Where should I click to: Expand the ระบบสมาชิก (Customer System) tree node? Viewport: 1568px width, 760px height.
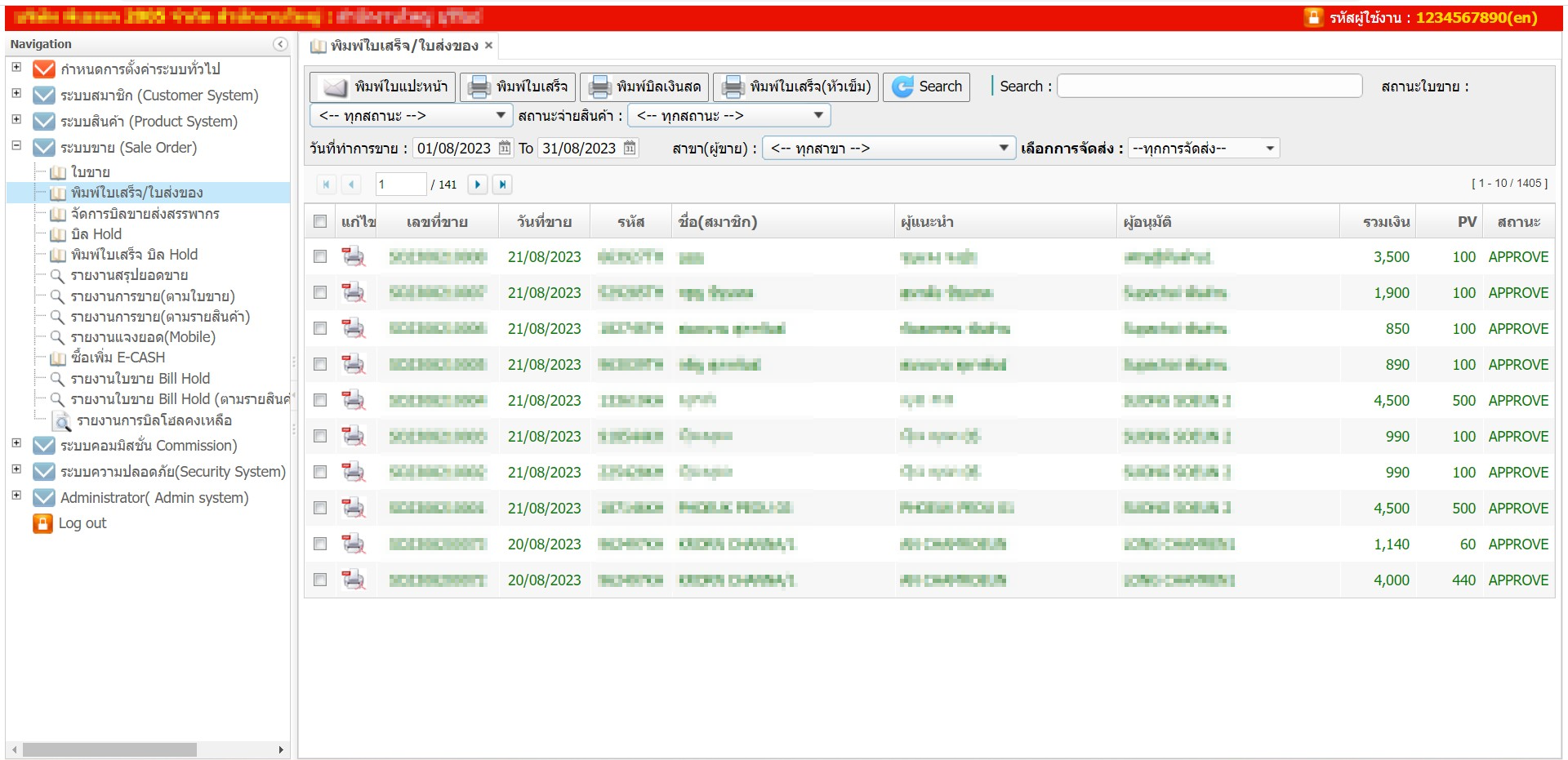tap(16, 94)
